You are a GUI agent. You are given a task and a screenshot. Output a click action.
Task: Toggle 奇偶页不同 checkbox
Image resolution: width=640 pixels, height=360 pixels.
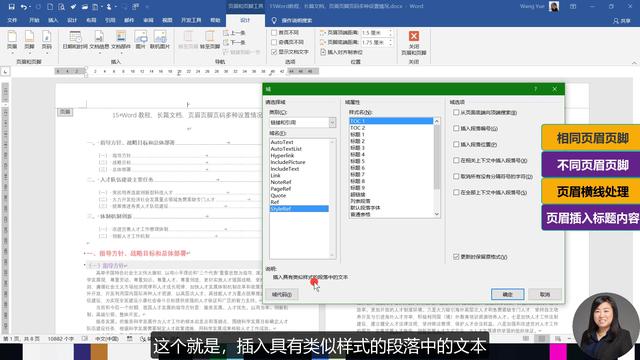274,42
